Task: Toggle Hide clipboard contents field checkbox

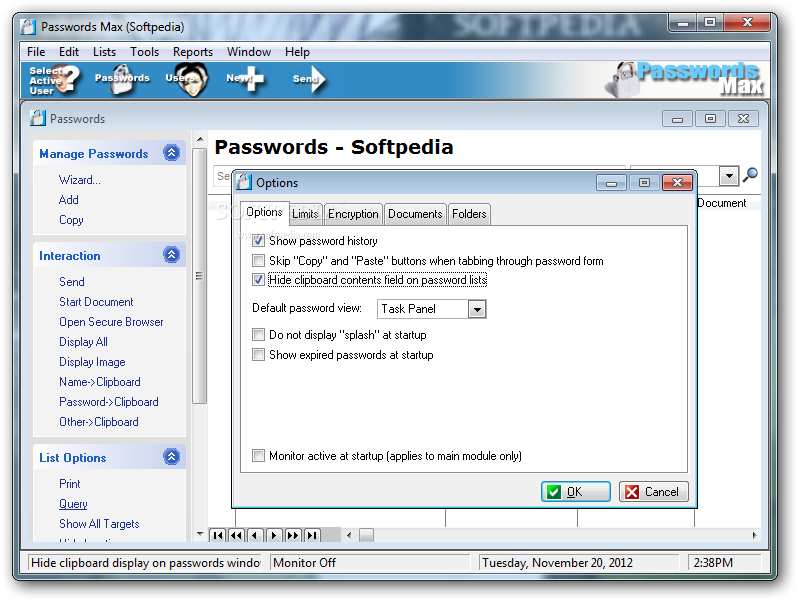Action: click(259, 280)
